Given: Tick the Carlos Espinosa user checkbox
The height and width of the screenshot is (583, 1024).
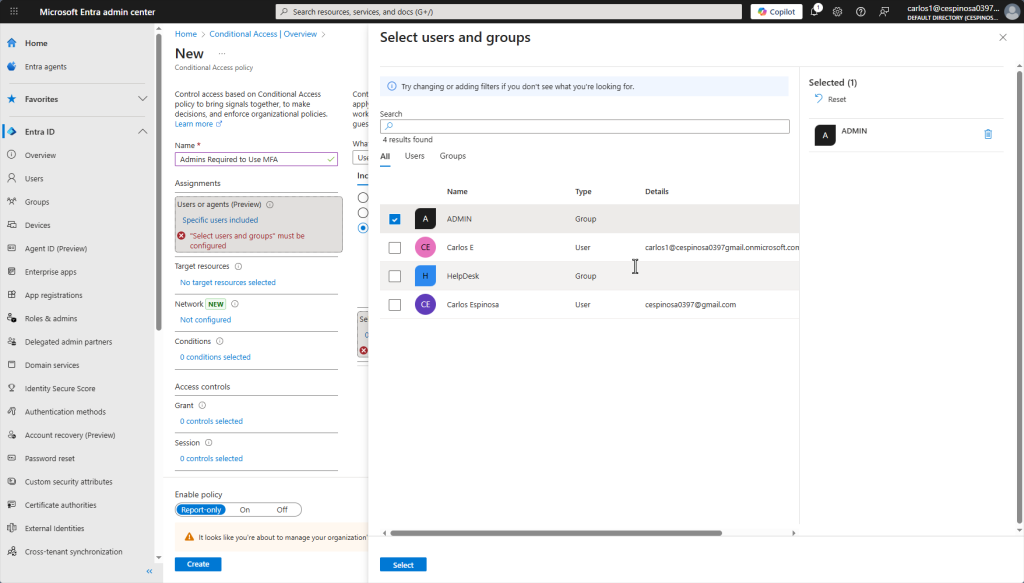Looking at the screenshot, I should click(394, 304).
